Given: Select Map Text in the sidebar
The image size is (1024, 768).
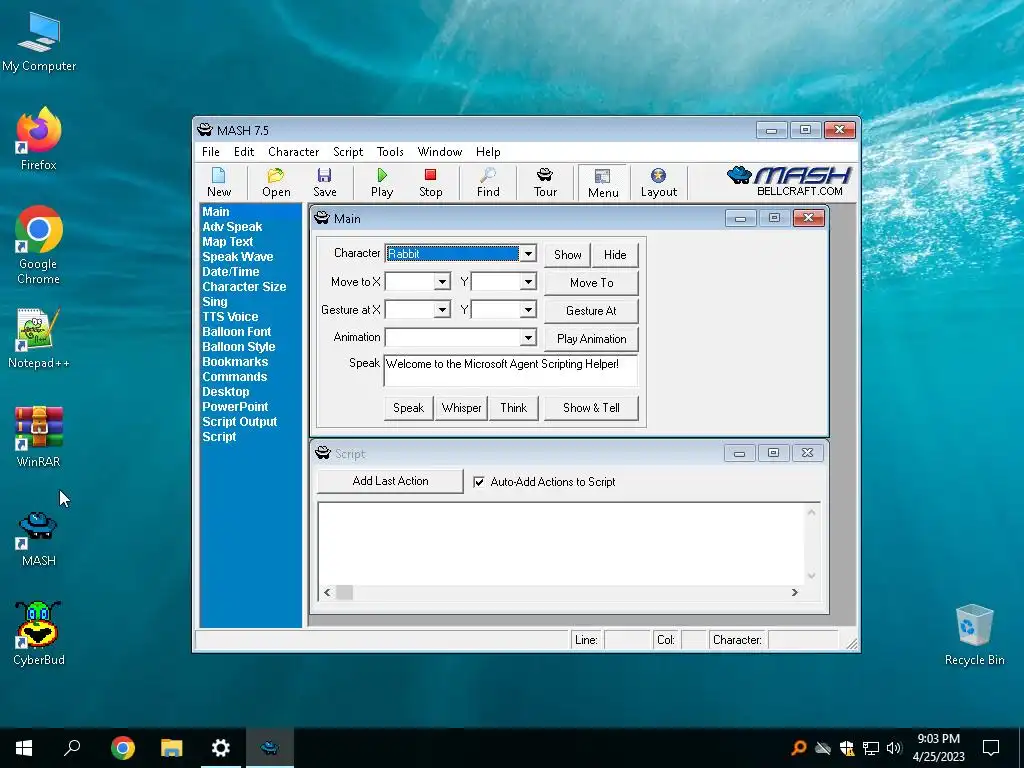Looking at the screenshot, I should pos(227,242).
